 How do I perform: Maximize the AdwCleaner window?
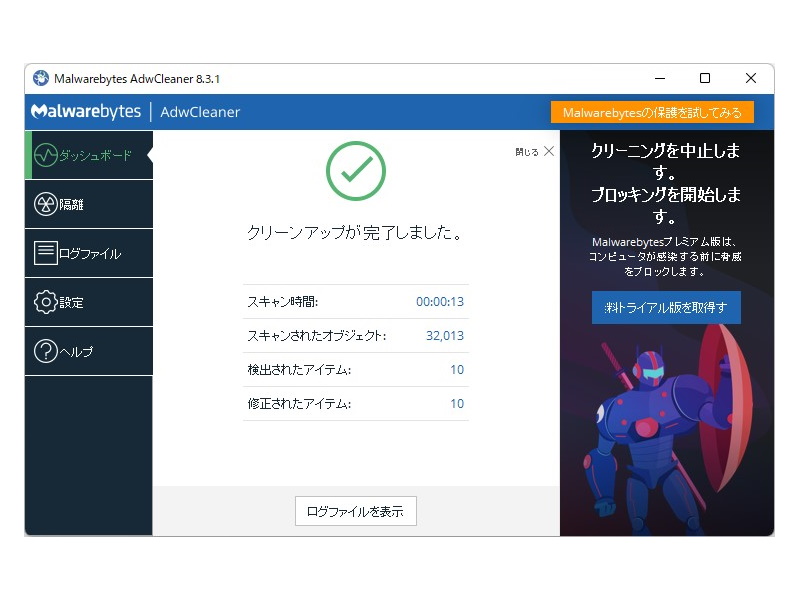point(705,78)
